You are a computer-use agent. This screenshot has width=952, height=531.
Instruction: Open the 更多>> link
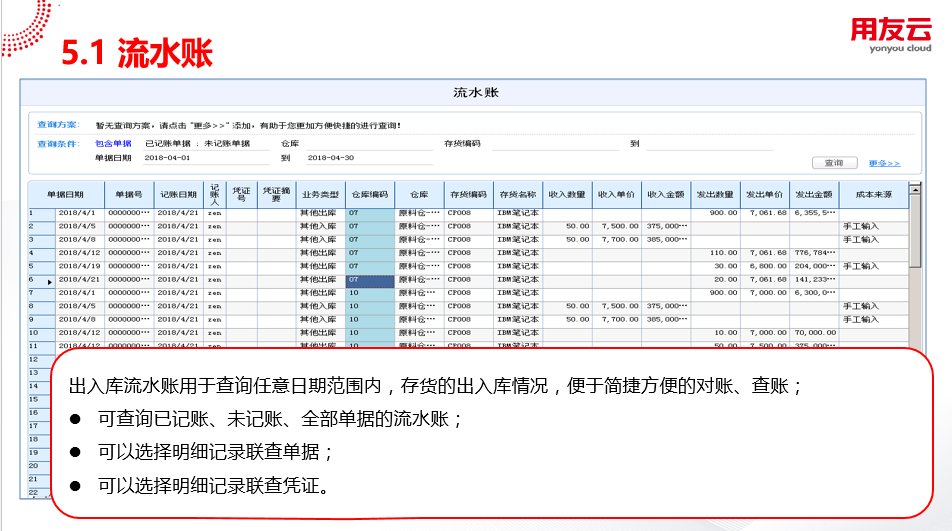(x=883, y=163)
